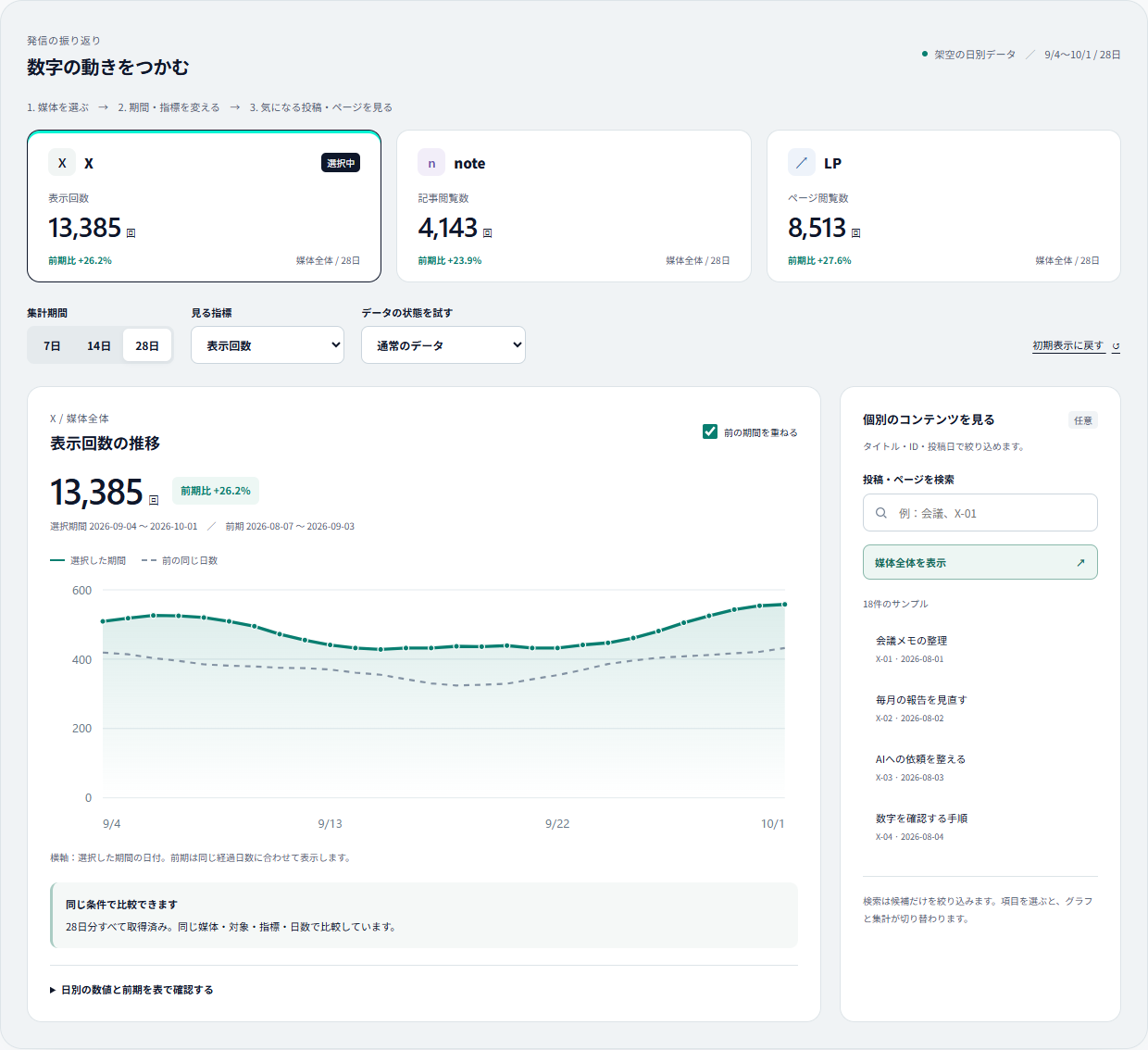Screen dimensions: 1148x1050
Task: Click the "n" icon on the note card
Action: pyautogui.click(x=431, y=163)
